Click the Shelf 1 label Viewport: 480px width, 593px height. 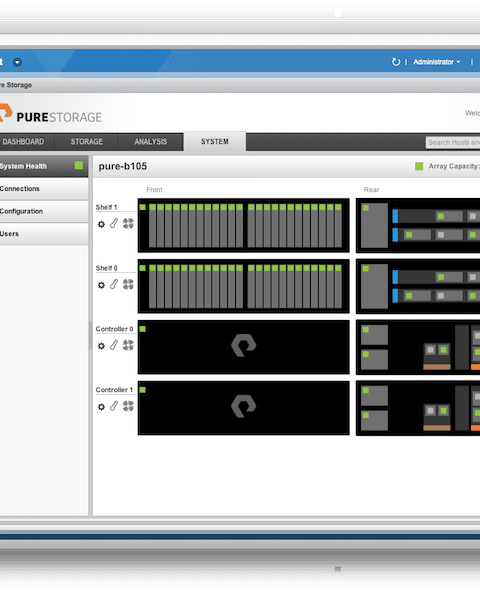point(106,207)
